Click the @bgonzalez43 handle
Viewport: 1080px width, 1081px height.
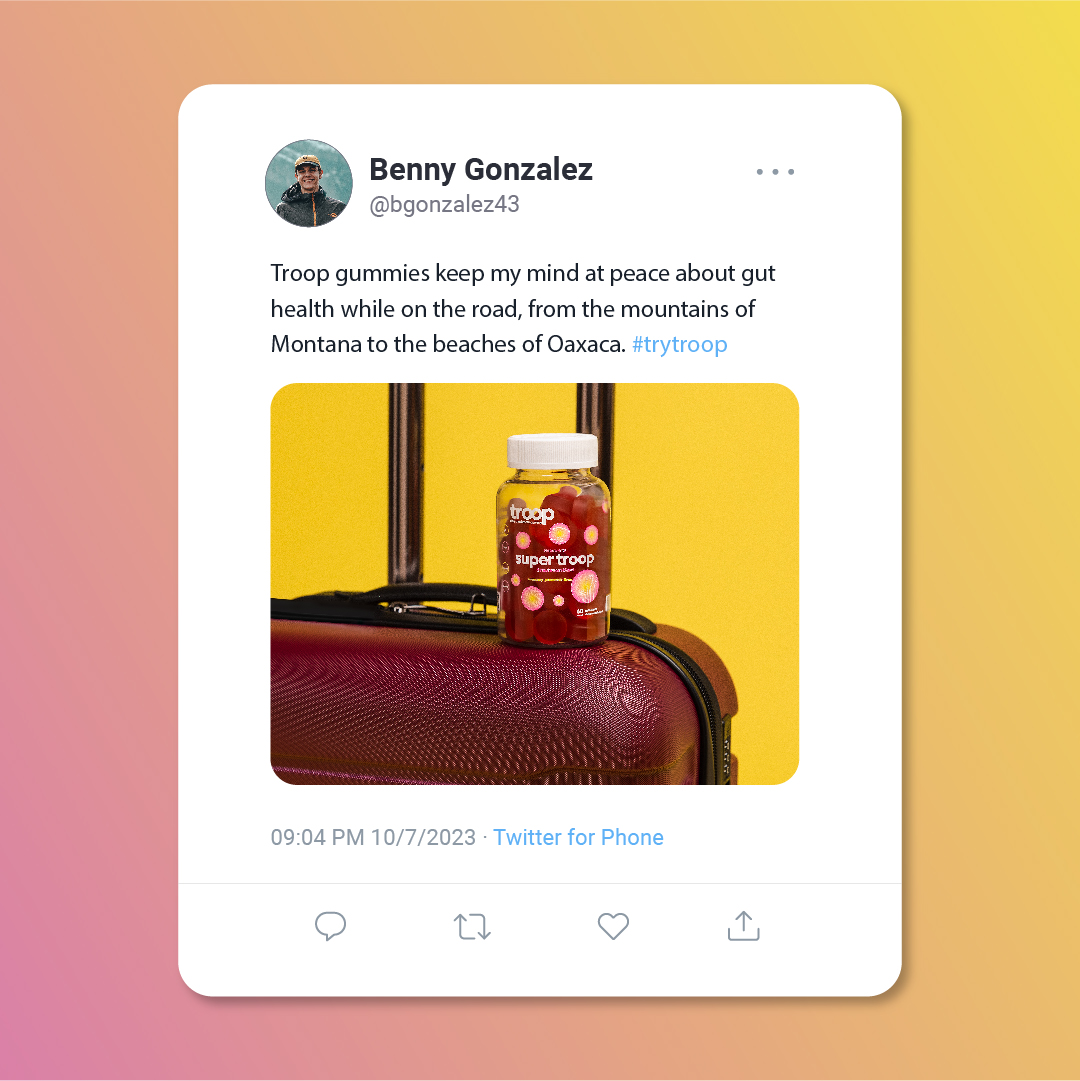(x=445, y=205)
